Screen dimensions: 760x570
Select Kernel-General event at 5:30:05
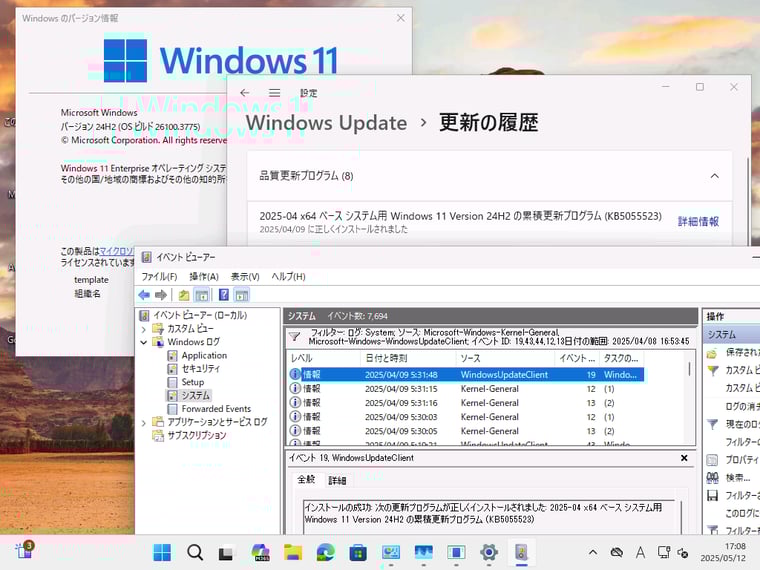(466, 431)
